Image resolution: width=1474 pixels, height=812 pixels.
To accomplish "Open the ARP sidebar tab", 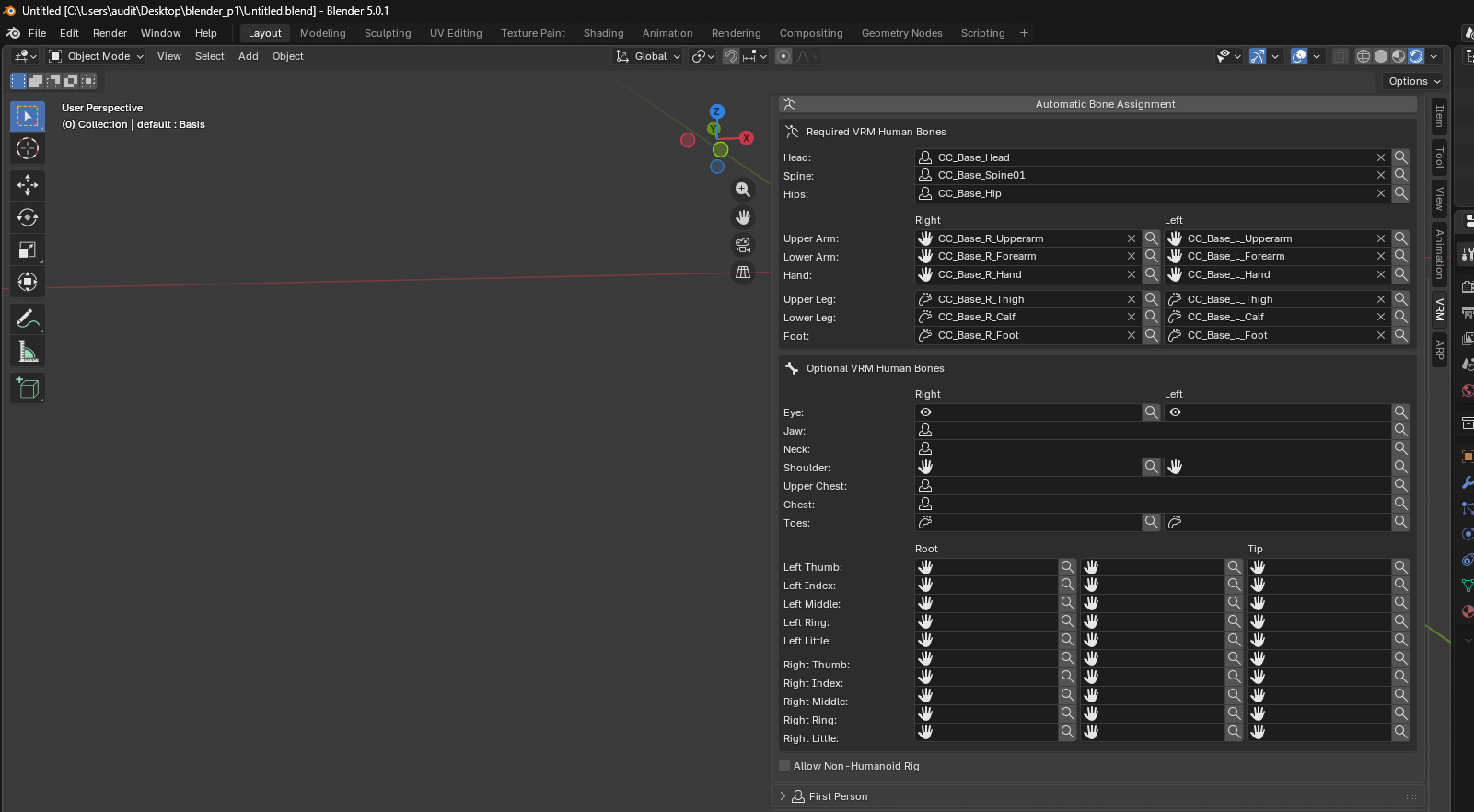I will (1439, 349).
